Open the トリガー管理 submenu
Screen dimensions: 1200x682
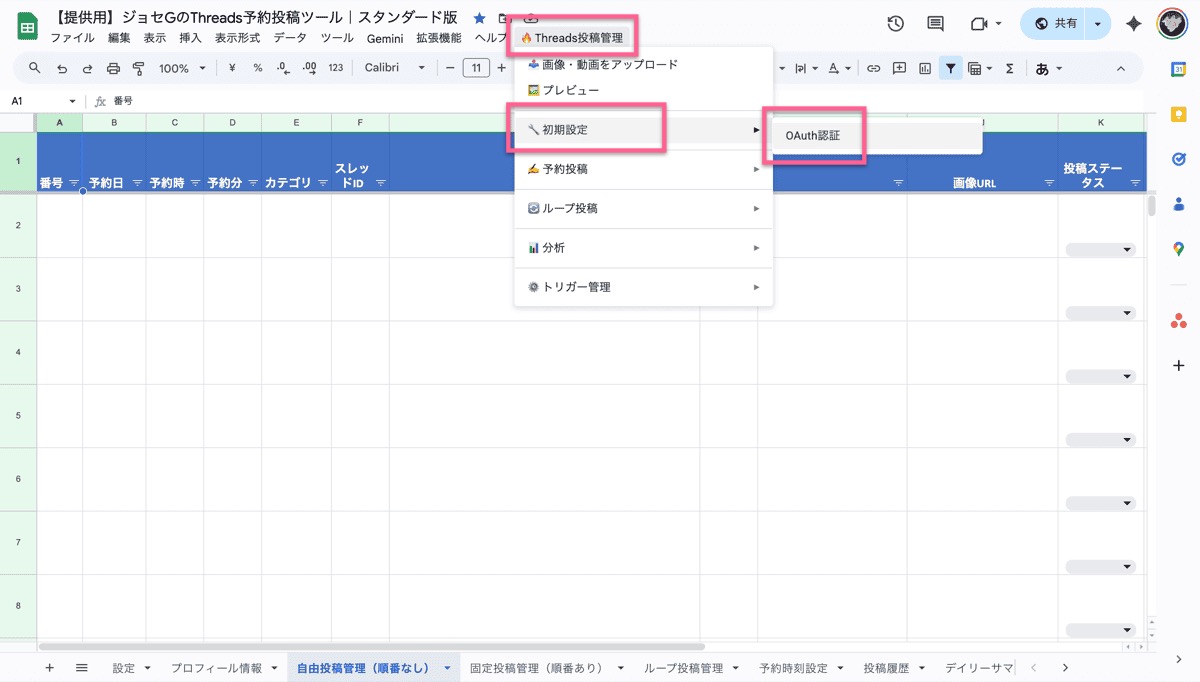[x=643, y=286]
